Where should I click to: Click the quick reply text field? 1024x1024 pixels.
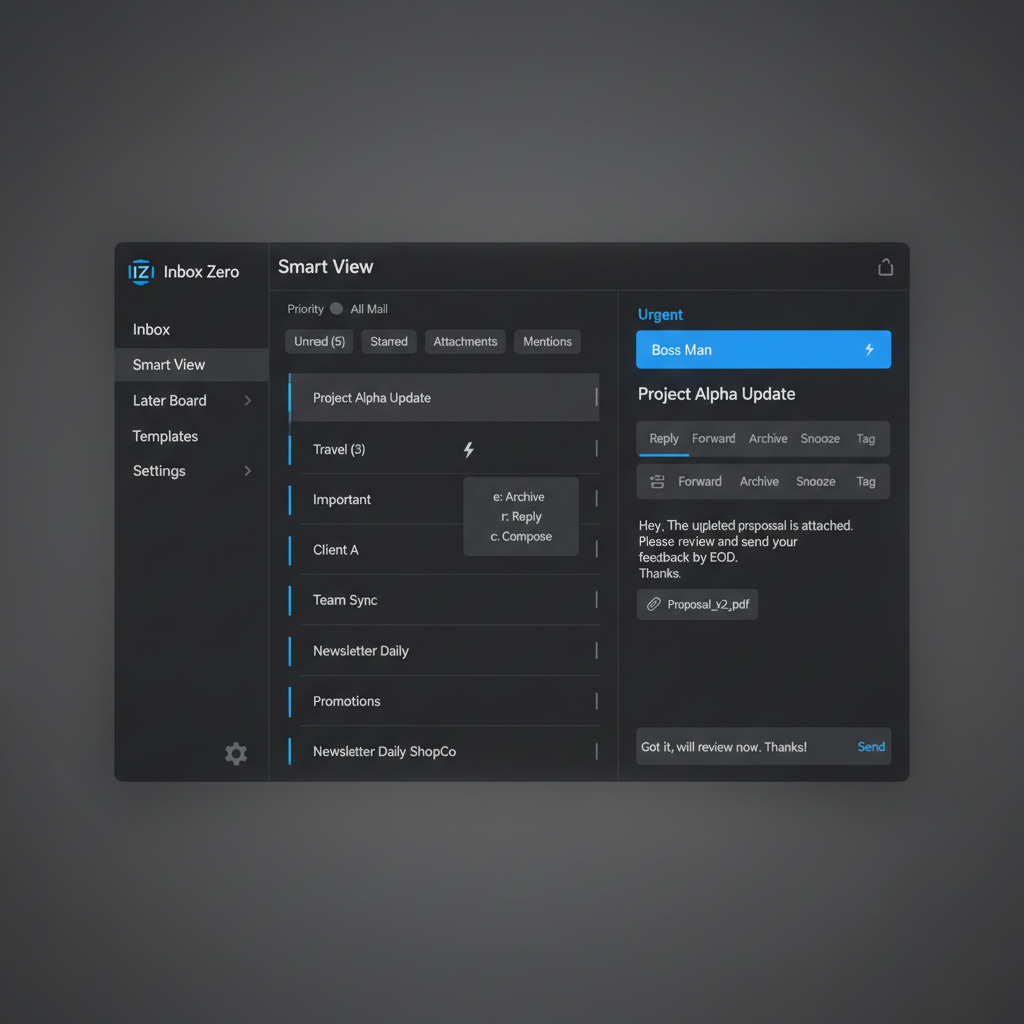click(x=740, y=747)
